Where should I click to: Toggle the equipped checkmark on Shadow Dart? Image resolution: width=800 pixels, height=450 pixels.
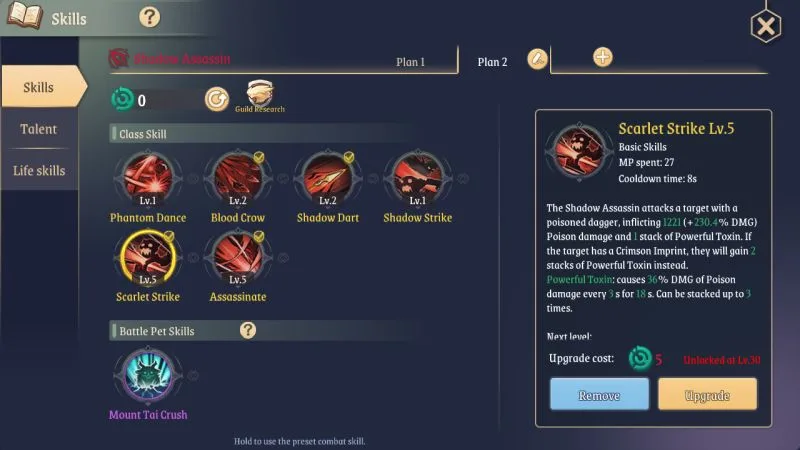348,158
